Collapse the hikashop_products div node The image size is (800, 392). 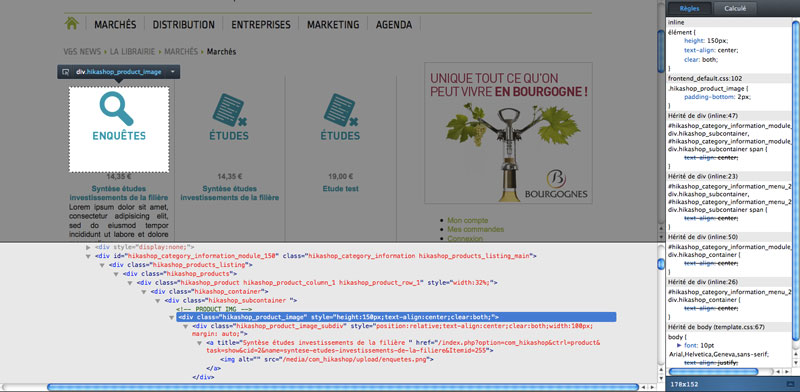click(x=117, y=274)
